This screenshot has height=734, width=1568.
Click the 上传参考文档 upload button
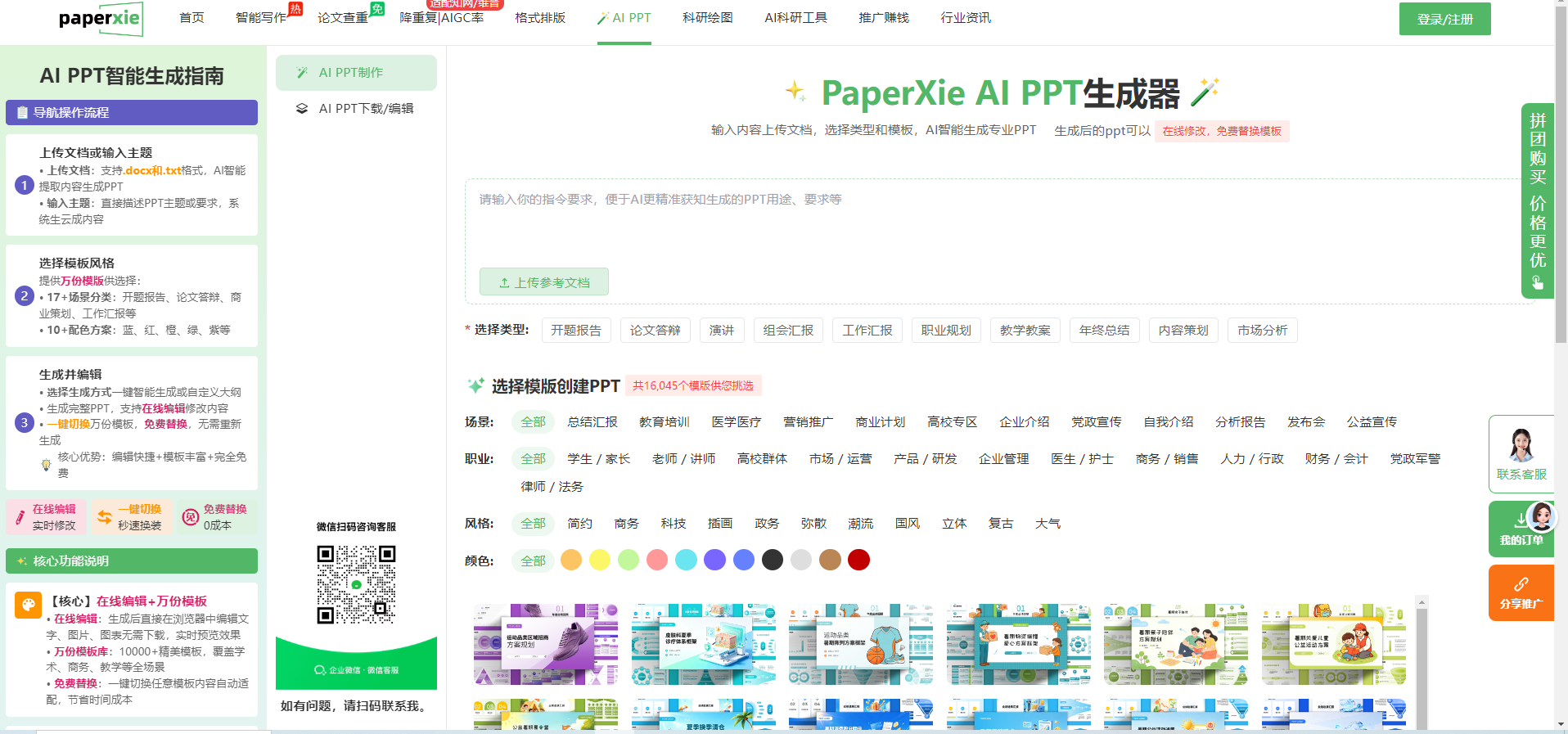pyautogui.click(x=544, y=282)
